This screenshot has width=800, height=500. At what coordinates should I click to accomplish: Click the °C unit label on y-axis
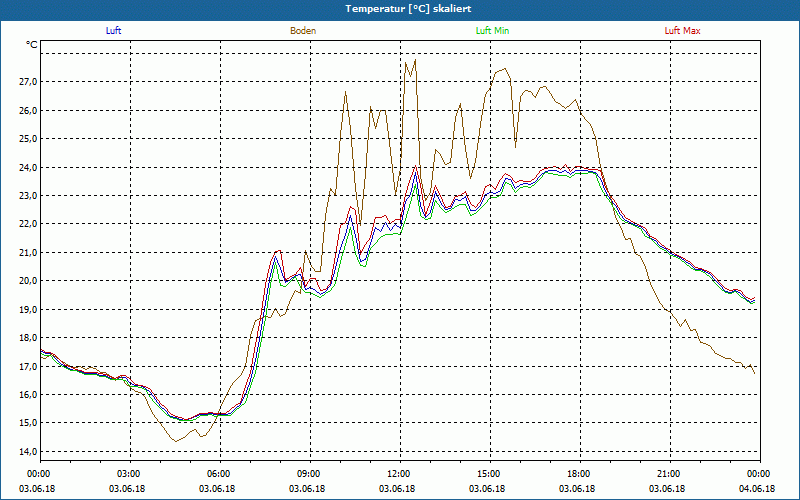point(32,45)
